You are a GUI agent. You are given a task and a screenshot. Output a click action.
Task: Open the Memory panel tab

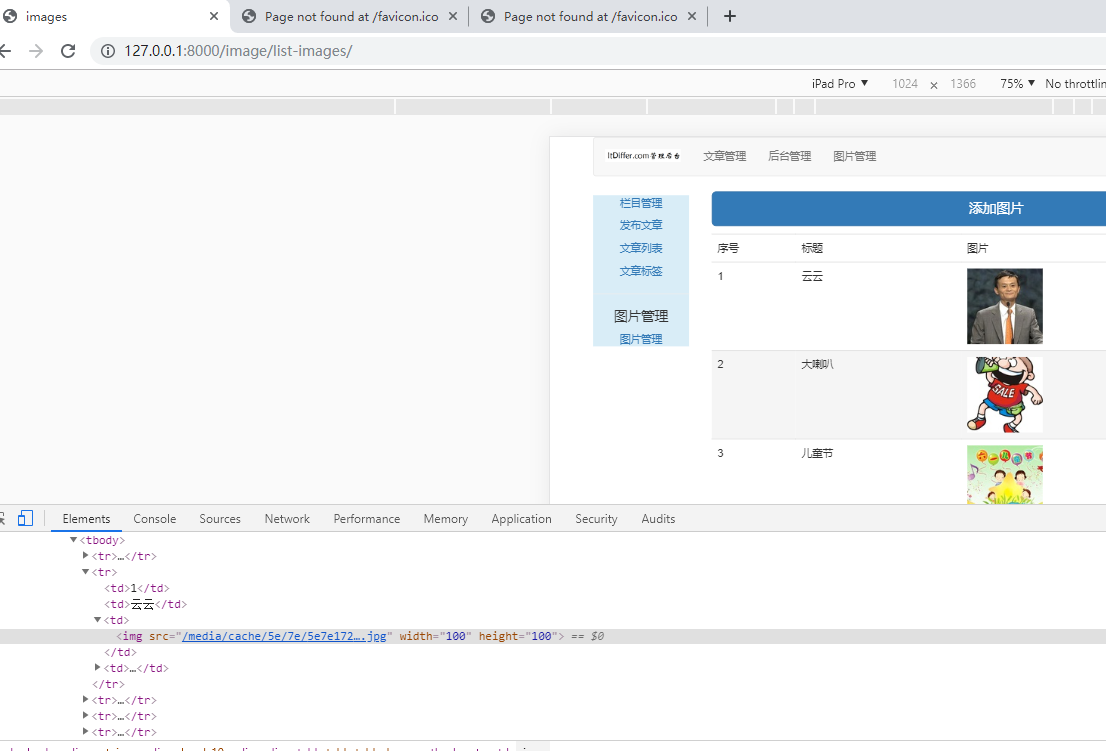(446, 518)
